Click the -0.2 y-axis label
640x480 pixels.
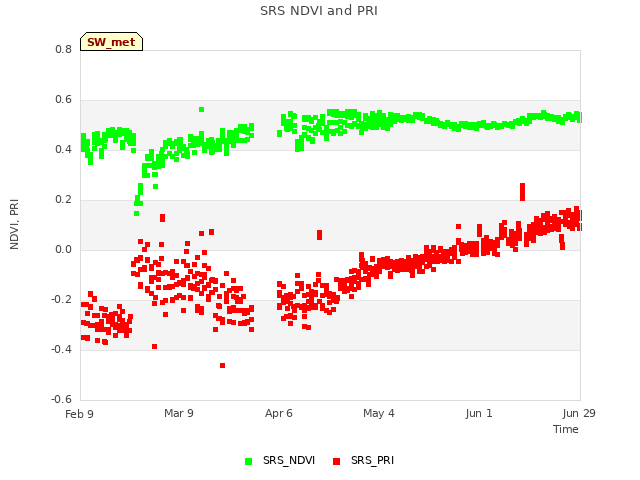[x=61, y=300]
